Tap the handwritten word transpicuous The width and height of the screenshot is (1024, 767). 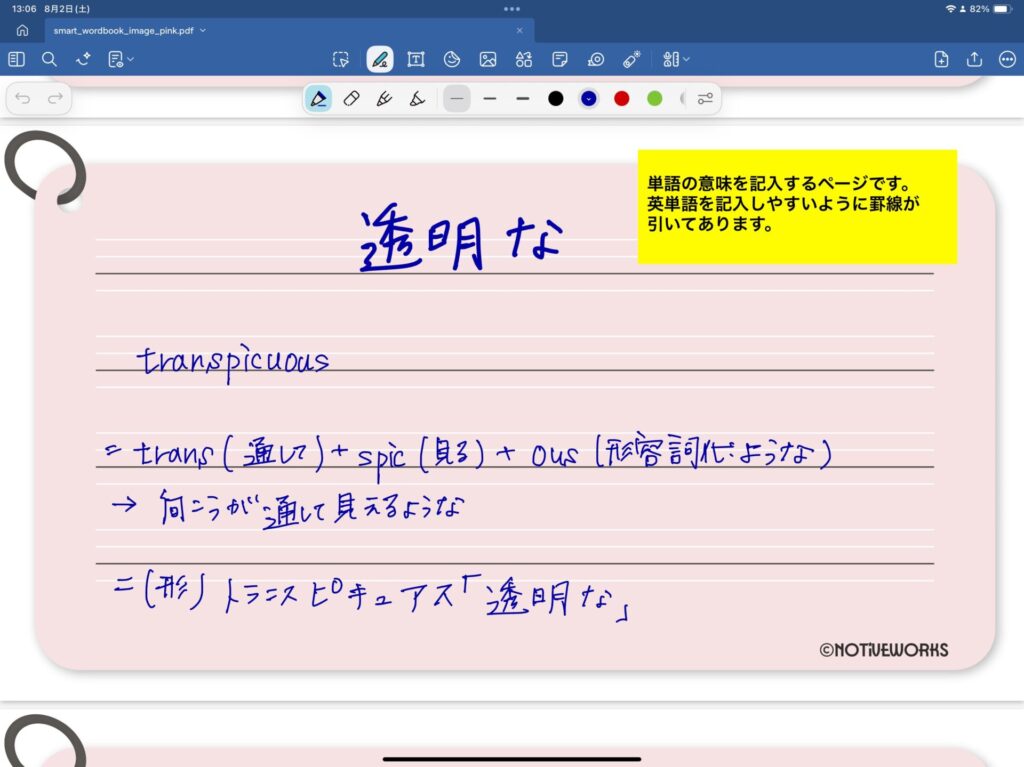pos(232,363)
